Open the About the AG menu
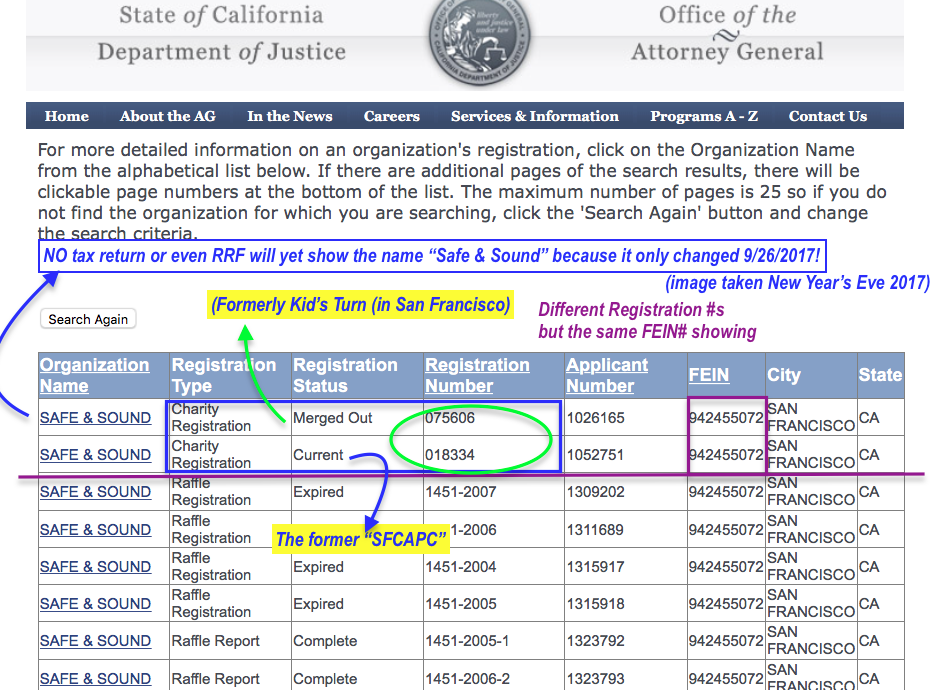The image size is (931, 690). [167, 116]
